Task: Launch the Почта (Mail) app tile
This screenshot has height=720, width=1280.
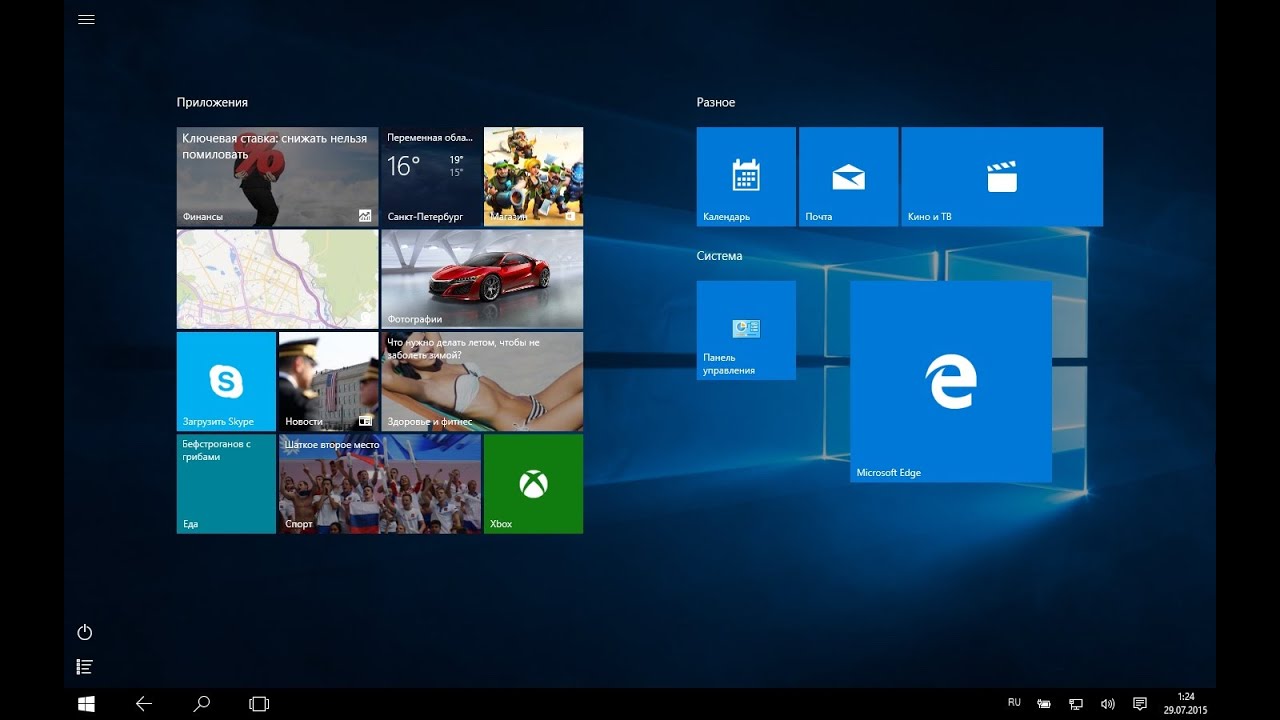Action: tap(848, 176)
